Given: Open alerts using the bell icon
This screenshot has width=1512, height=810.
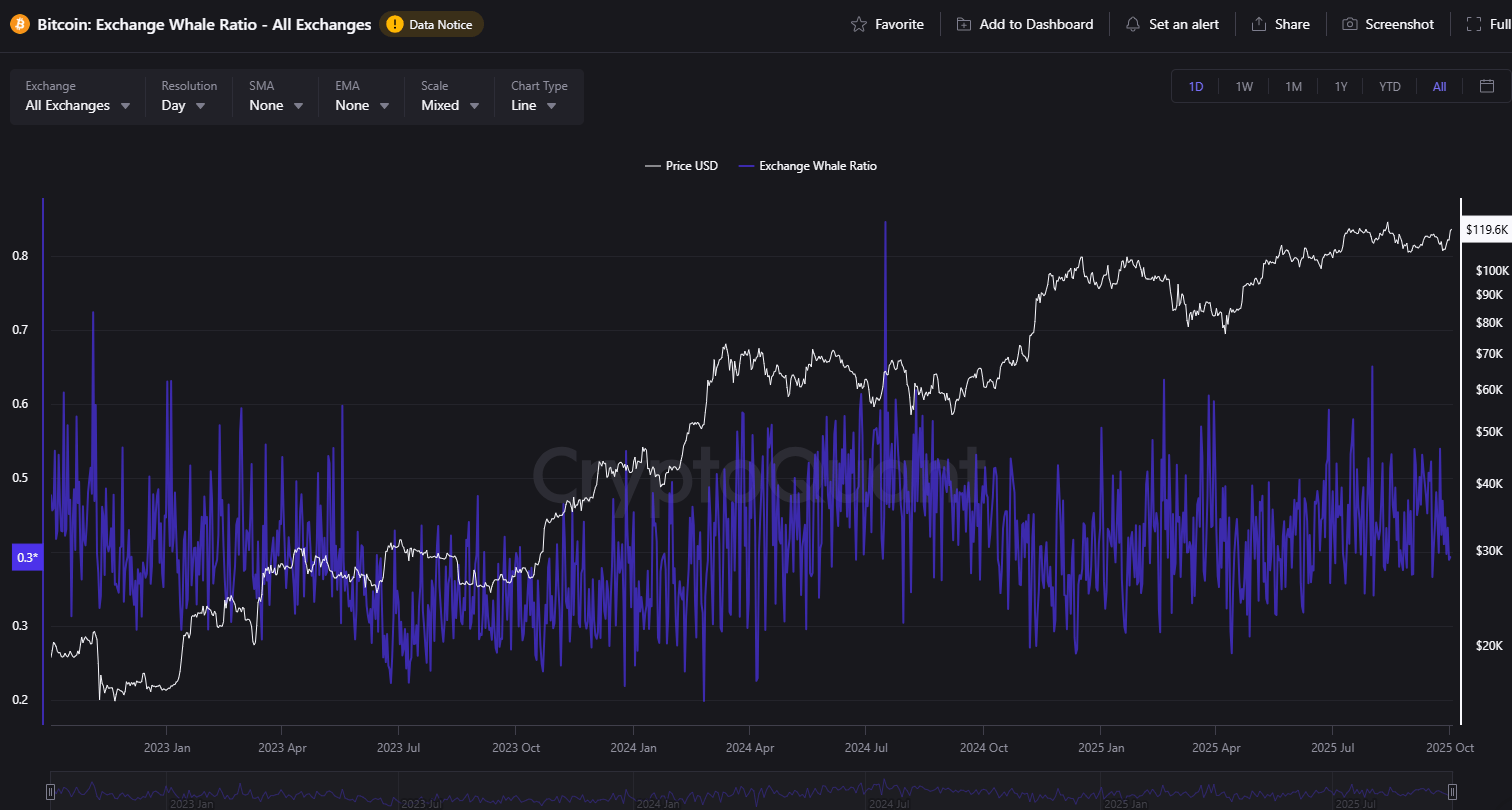Looking at the screenshot, I should 1133,23.
